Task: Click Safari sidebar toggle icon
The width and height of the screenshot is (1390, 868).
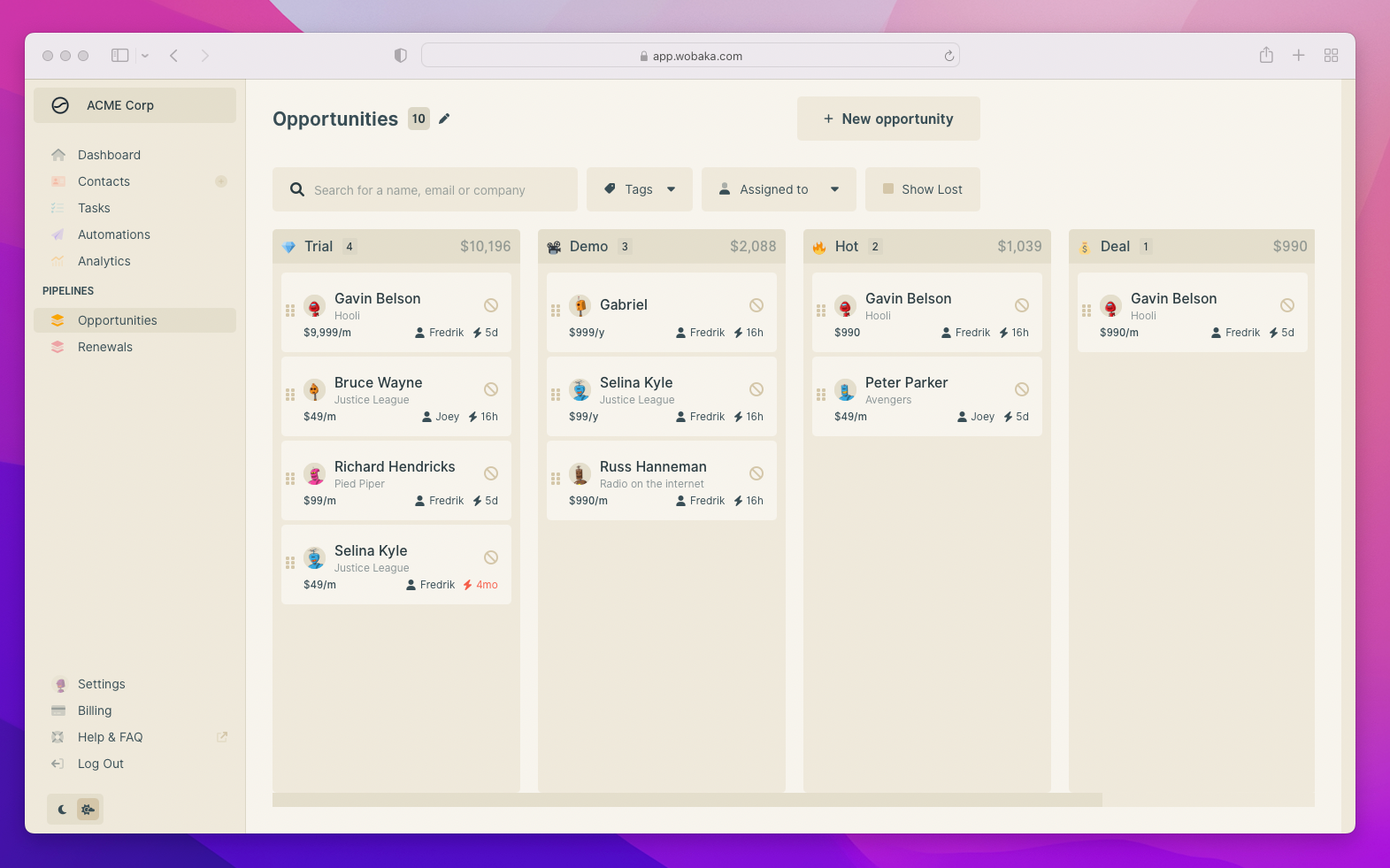Action: point(119,56)
